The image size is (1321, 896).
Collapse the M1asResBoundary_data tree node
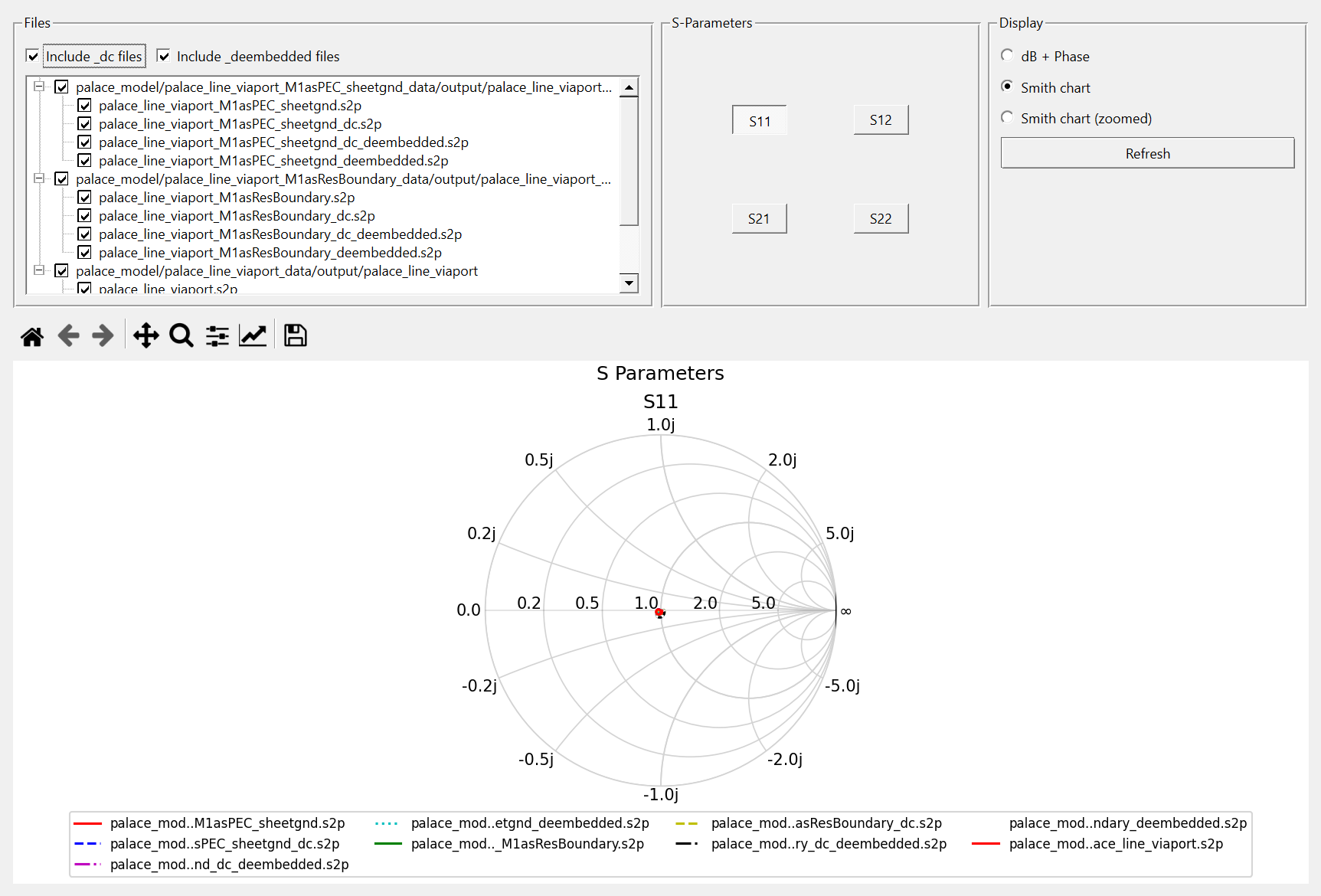point(39,178)
